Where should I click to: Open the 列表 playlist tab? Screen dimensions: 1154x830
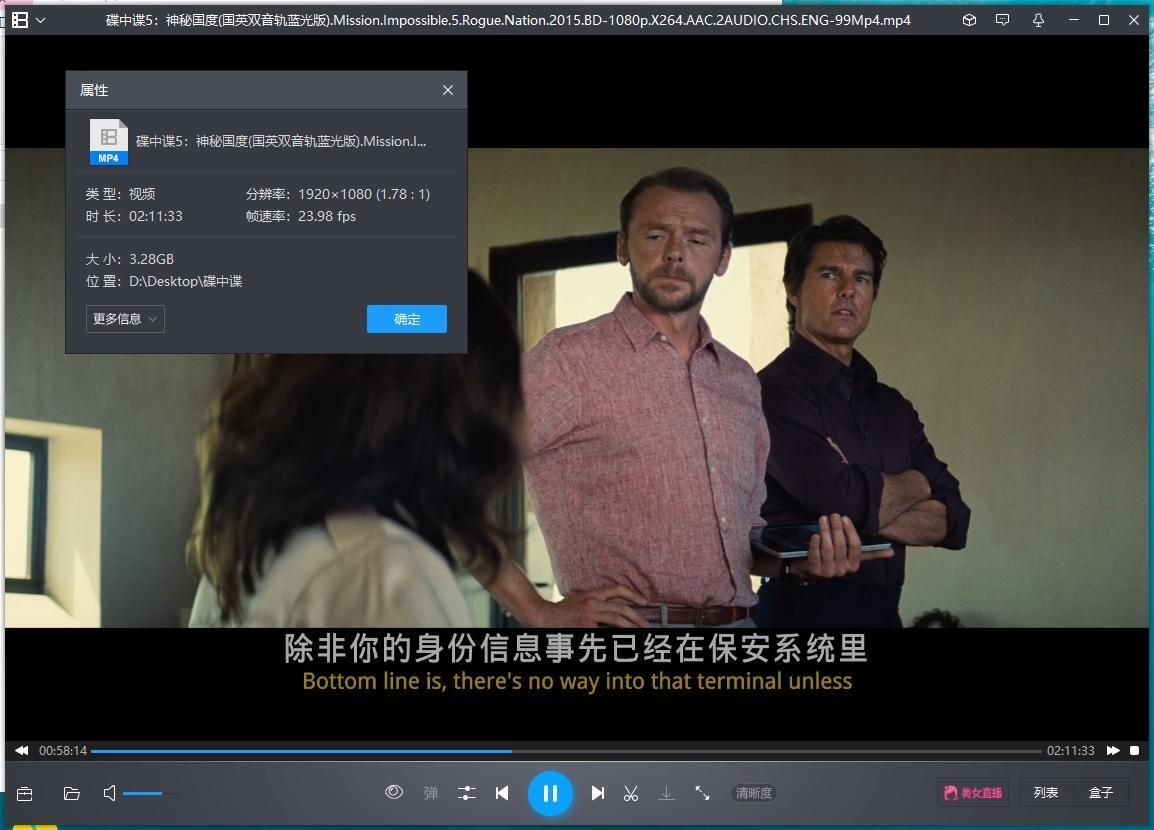click(x=1046, y=793)
